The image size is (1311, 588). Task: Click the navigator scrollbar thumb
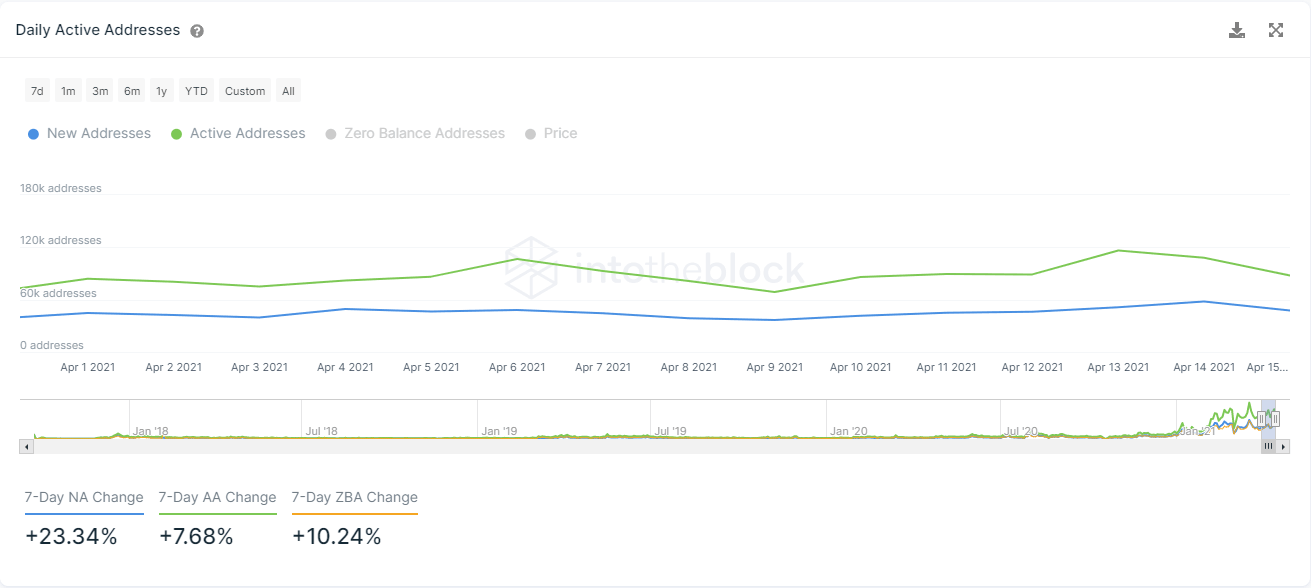click(1268, 447)
